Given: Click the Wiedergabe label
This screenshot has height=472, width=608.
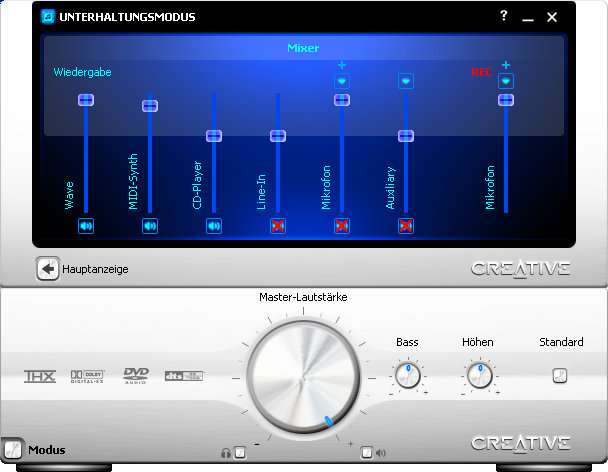Looking at the screenshot, I should click(x=82, y=72).
